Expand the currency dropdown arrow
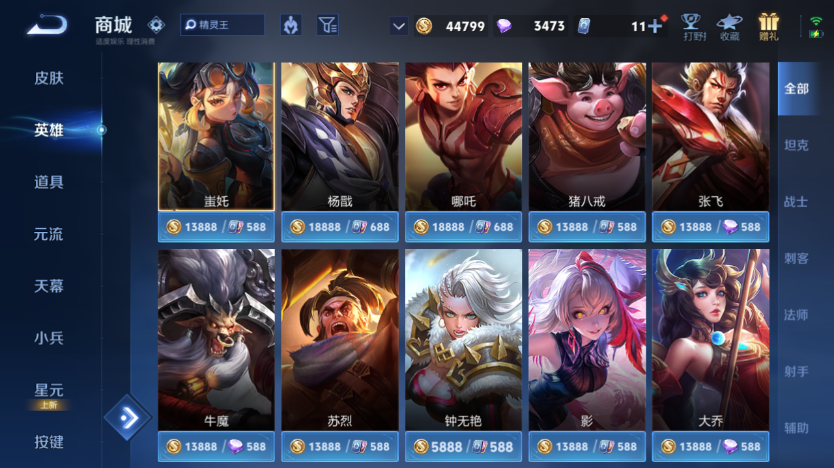Viewport: 834px width, 468px height. point(398,26)
